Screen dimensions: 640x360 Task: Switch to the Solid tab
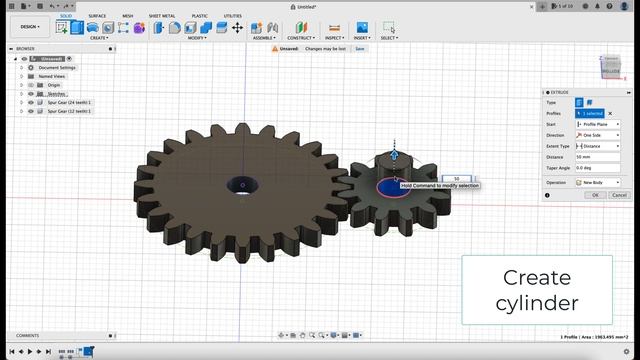(x=66, y=16)
